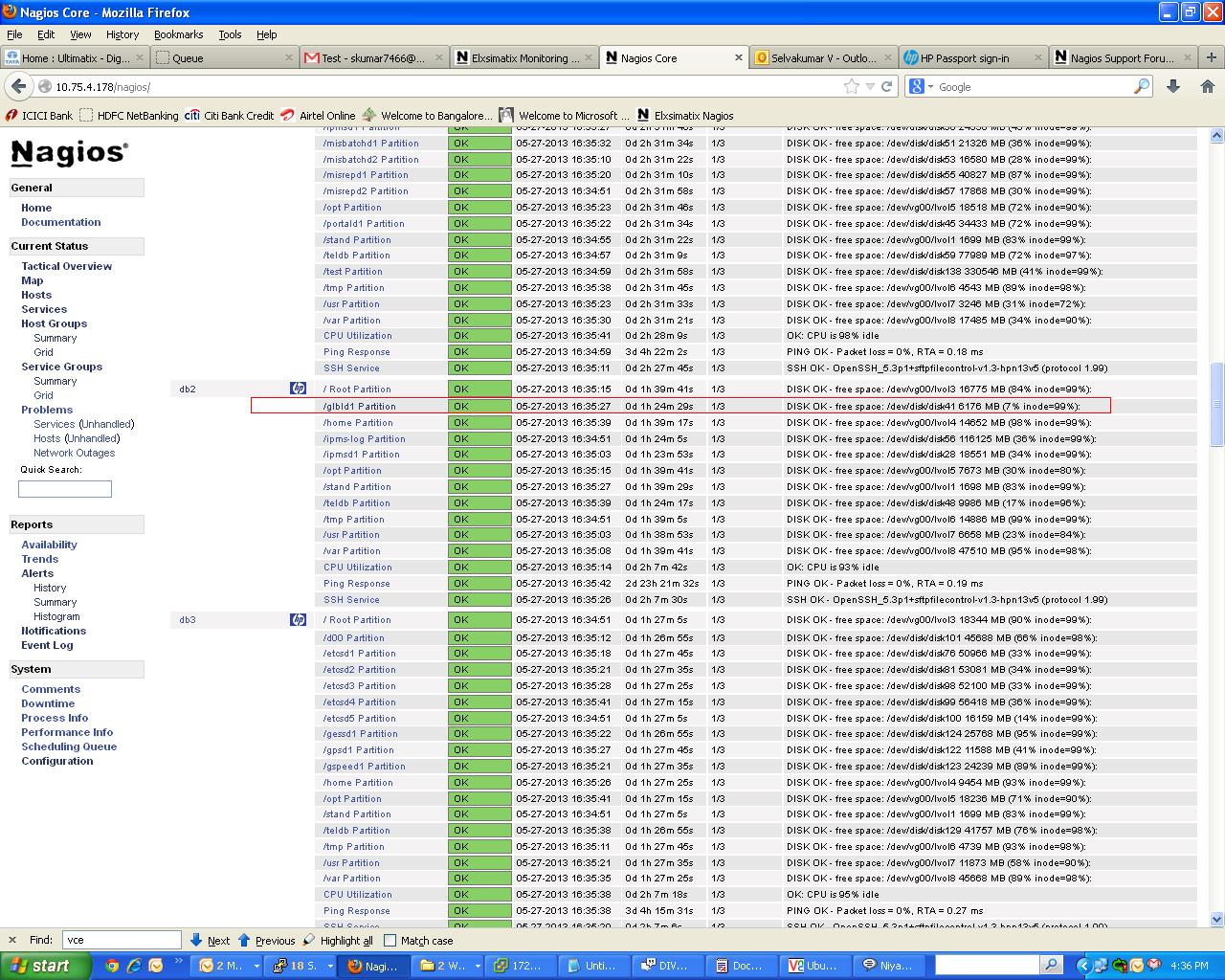Open the Firefox Downloads arrow icon
This screenshot has width=1225, height=980.
point(1173,86)
